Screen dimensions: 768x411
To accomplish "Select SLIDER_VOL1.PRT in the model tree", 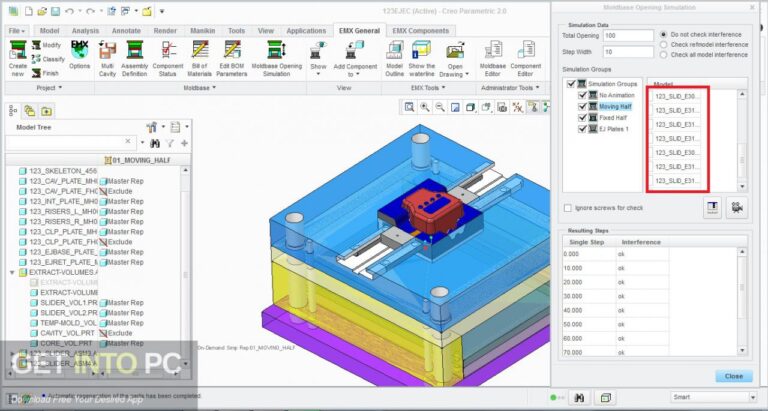I will tap(69, 303).
